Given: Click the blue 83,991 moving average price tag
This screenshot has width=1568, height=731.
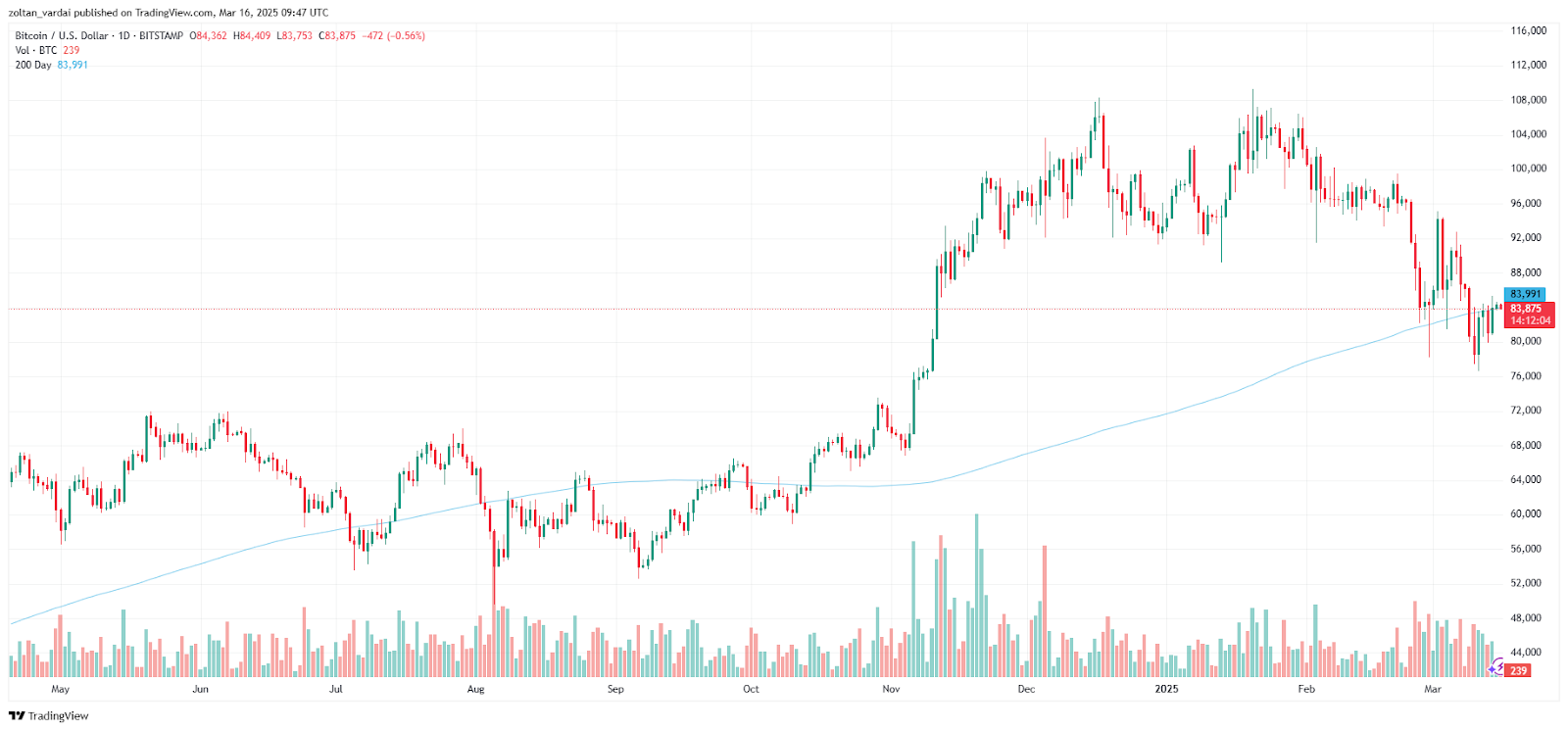Looking at the screenshot, I should point(1525,294).
